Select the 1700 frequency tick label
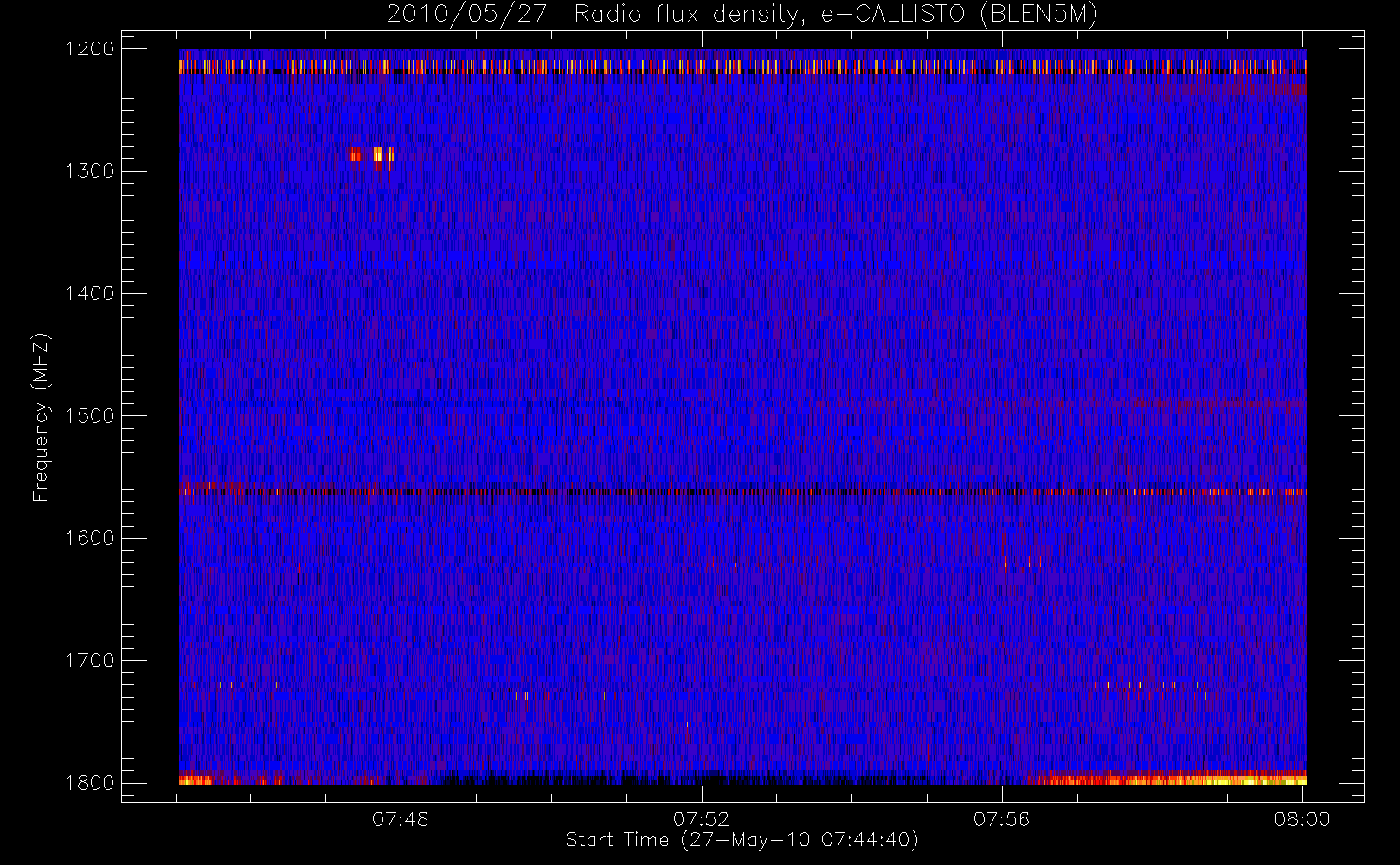Image resolution: width=1400 pixels, height=865 pixels. point(90,661)
